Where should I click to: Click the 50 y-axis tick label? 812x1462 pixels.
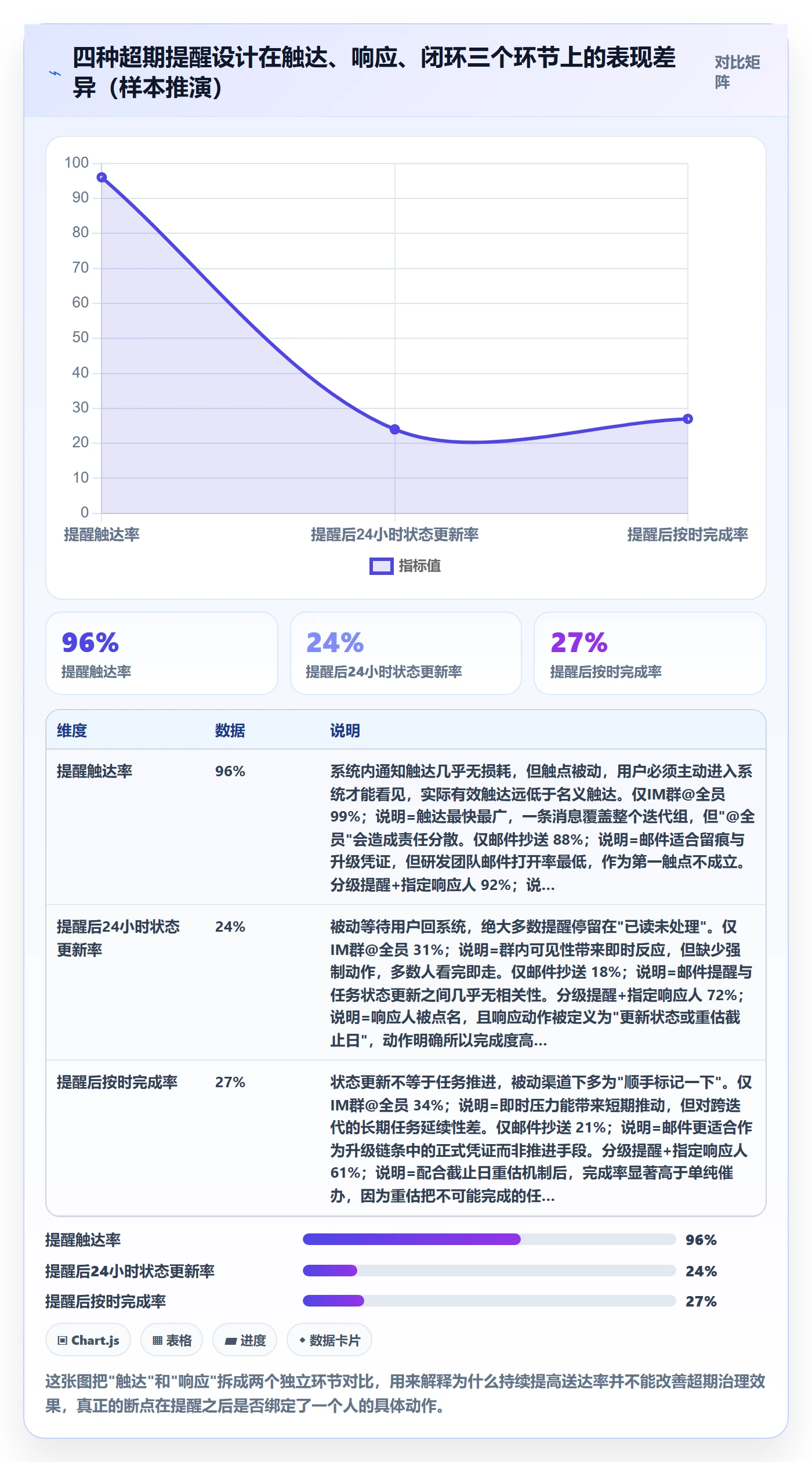click(x=81, y=338)
